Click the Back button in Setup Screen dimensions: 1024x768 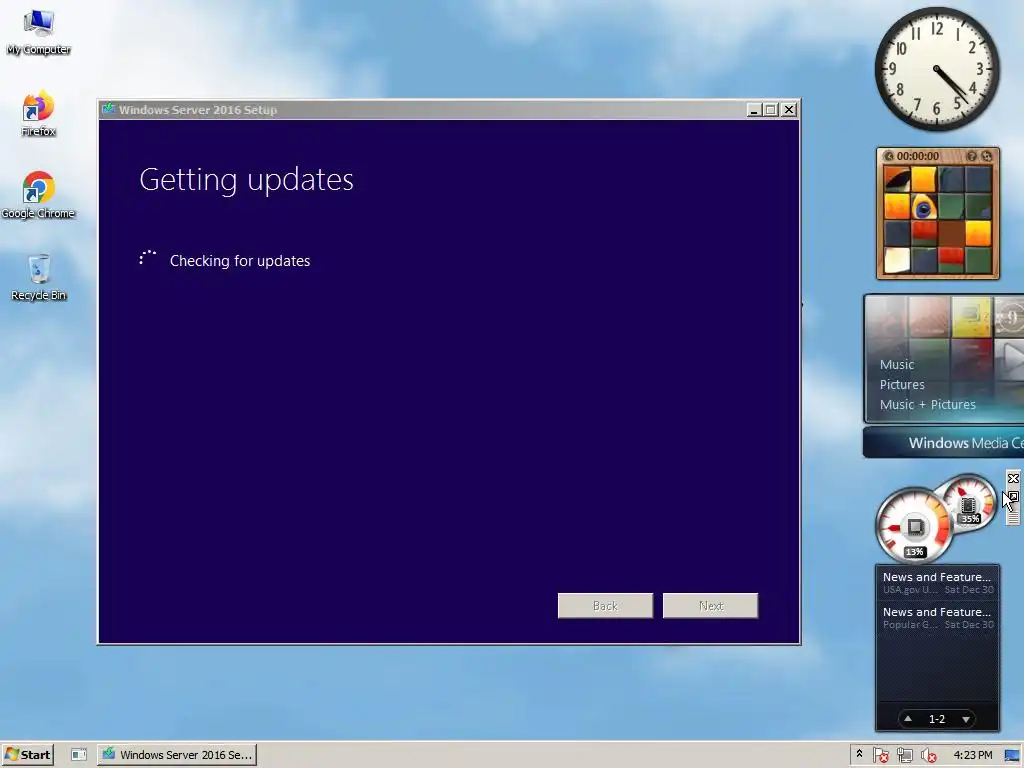(x=605, y=605)
